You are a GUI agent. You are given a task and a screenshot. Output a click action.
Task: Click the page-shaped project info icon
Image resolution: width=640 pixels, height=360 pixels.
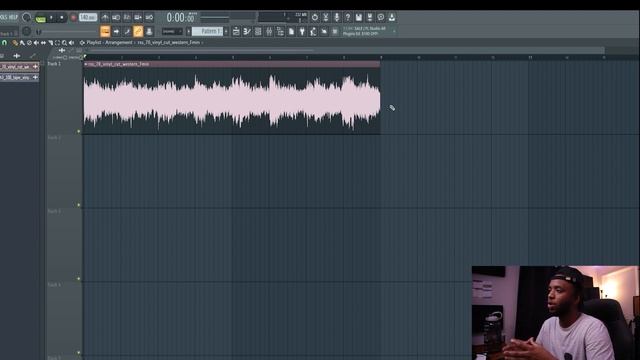(x=291, y=31)
